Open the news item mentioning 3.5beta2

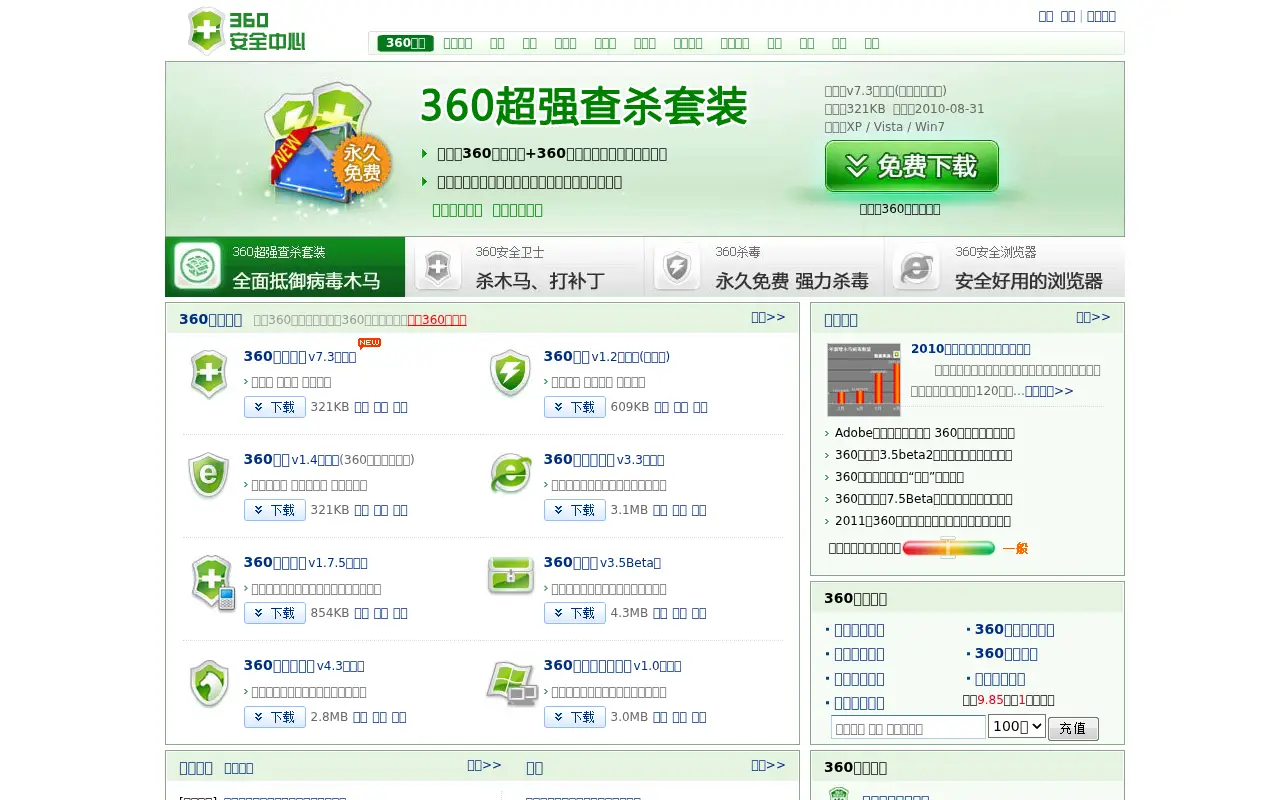click(924, 455)
